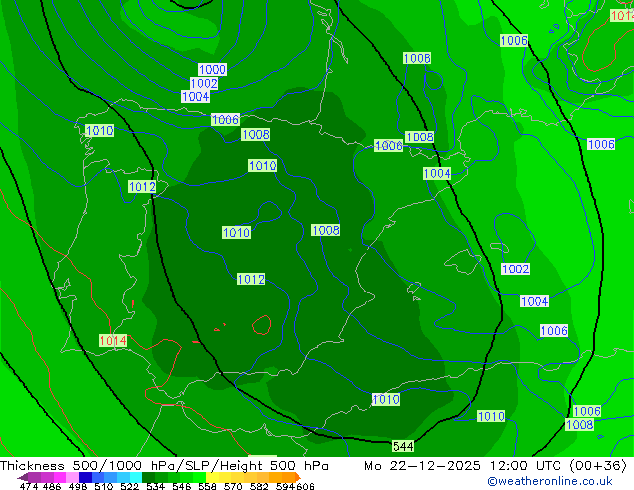Click the 1004 label on the southern French coast
The width and height of the screenshot is (634, 490).
pos(437,173)
